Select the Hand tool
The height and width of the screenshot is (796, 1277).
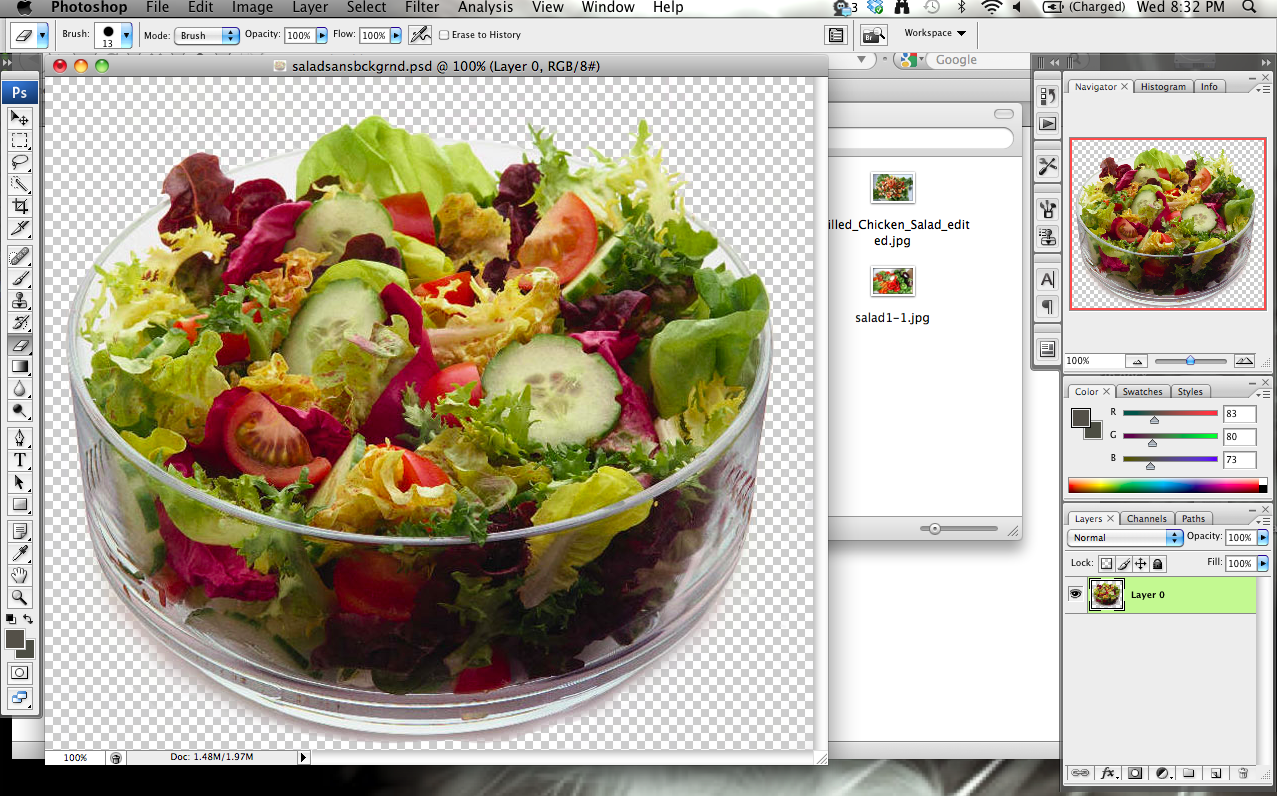click(20, 575)
